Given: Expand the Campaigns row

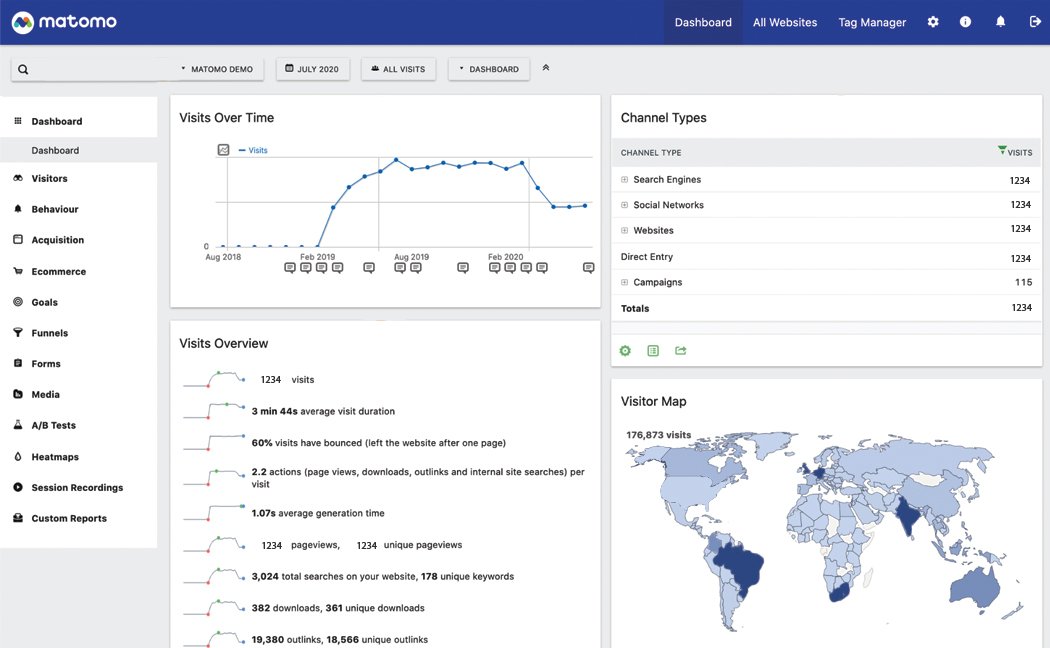Looking at the screenshot, I should click(624, 282).
